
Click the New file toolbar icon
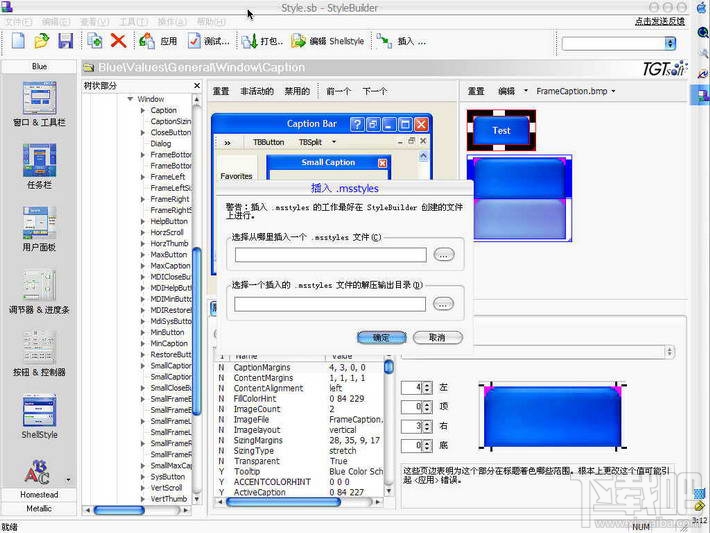tap(18, 41)
